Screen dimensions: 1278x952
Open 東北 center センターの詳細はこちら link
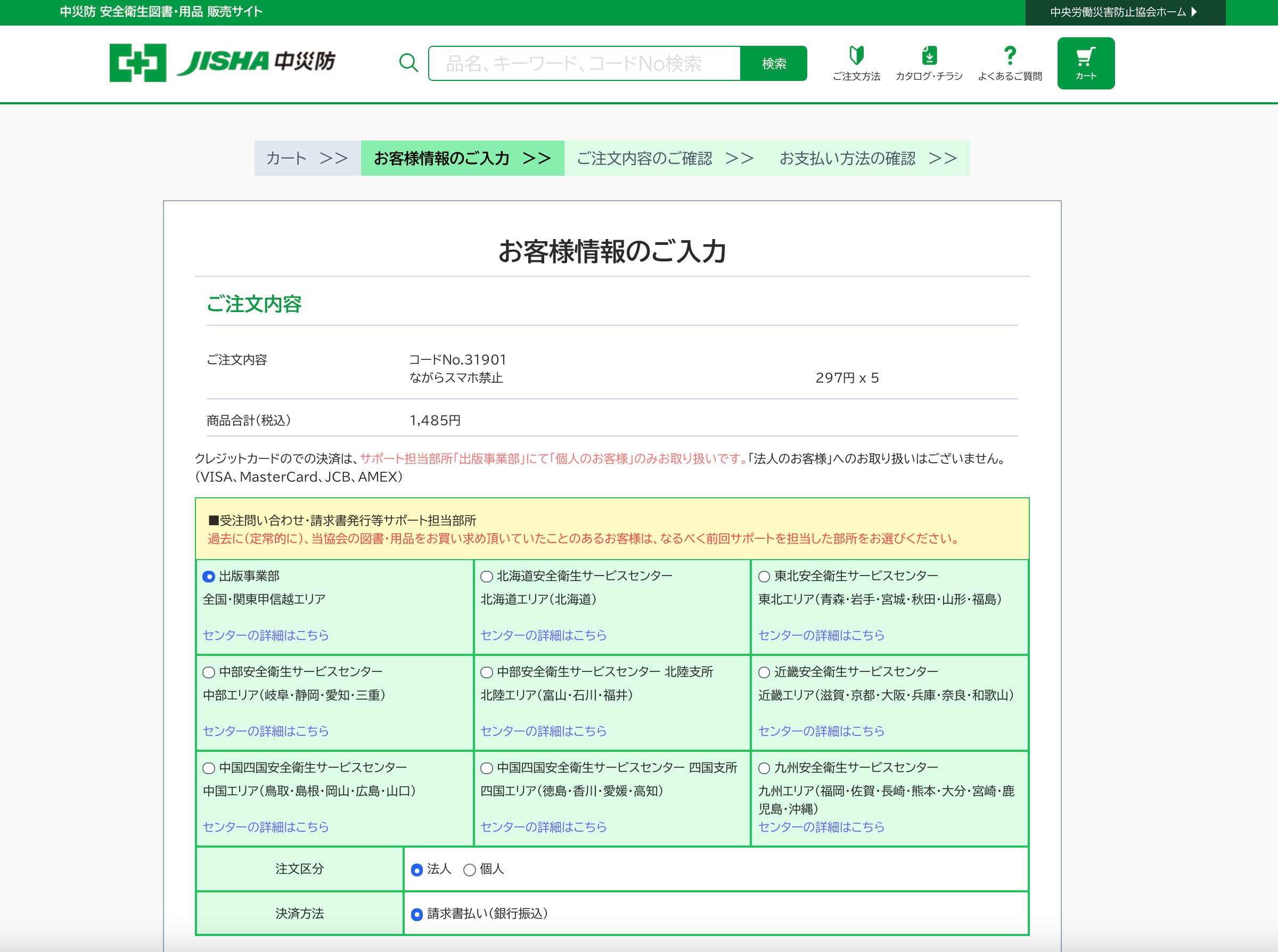821,635
